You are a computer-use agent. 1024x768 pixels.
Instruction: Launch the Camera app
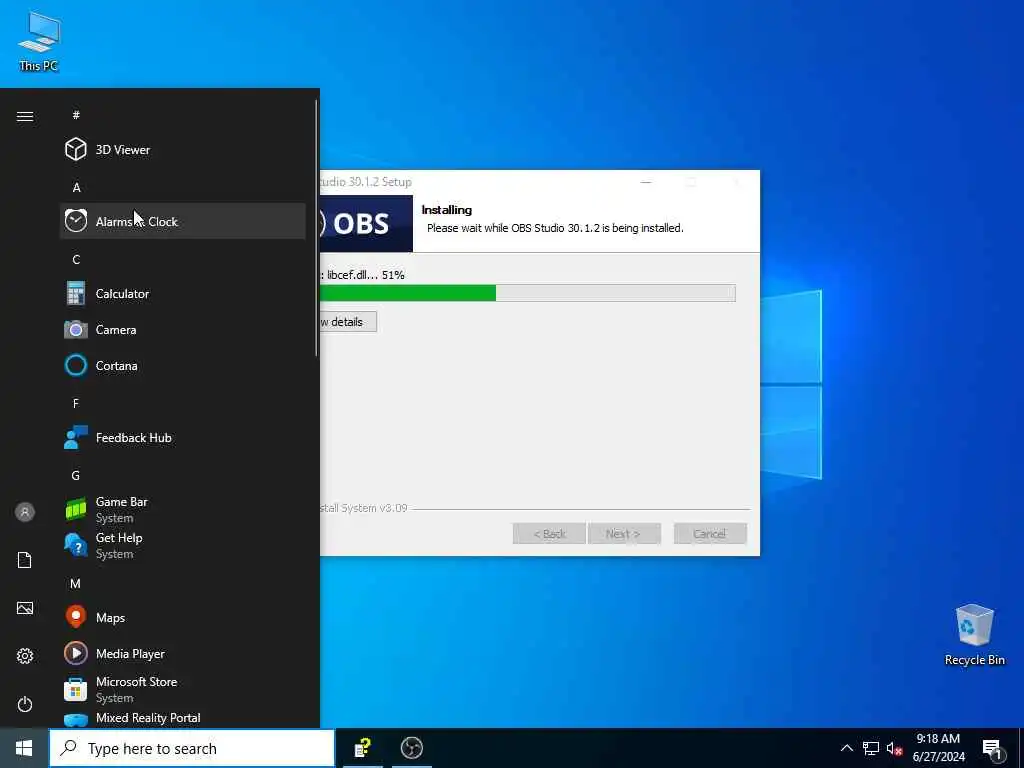pos(182,330)
